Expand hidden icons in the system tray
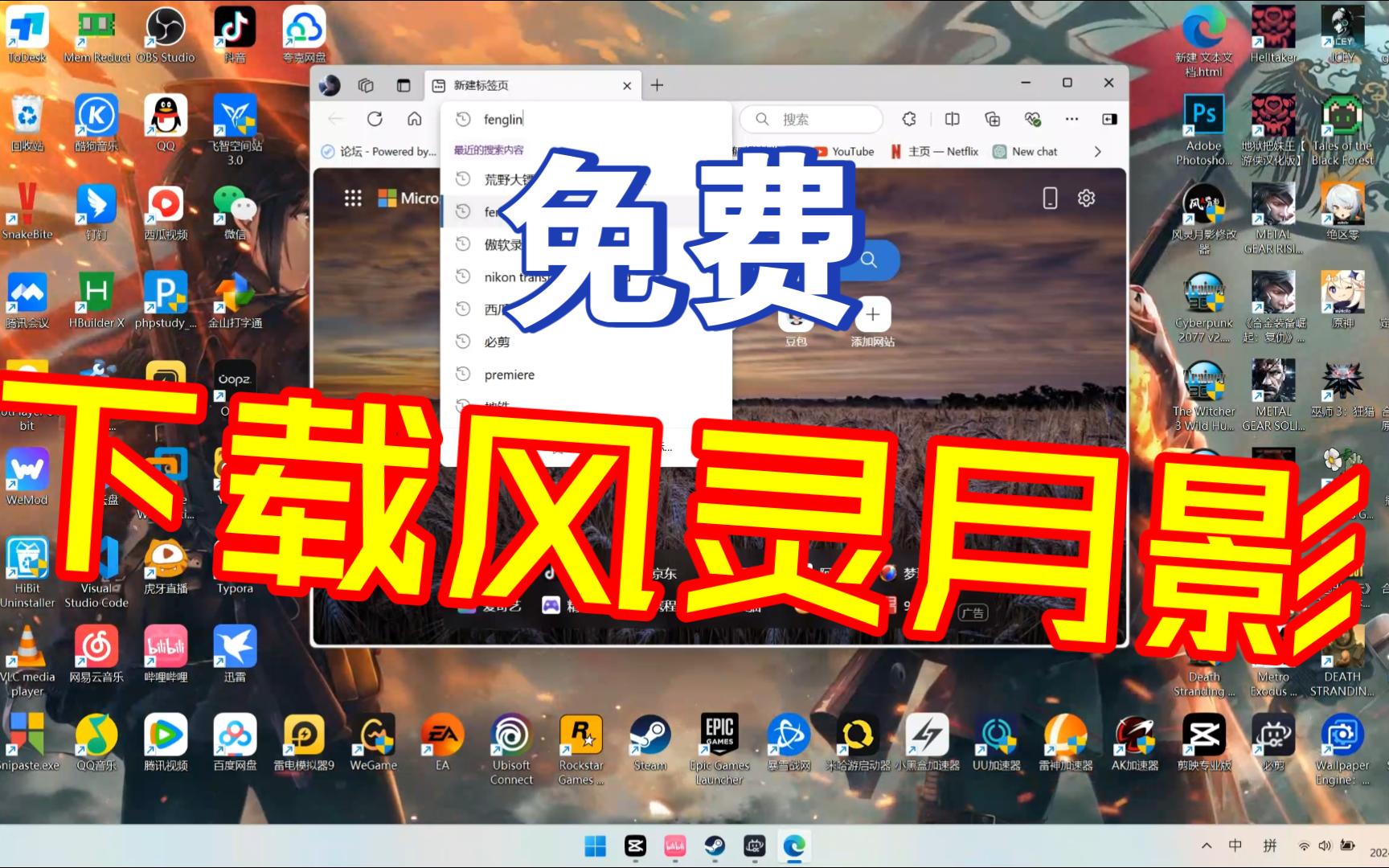The image size is (1389, 868). [1207, 845]
